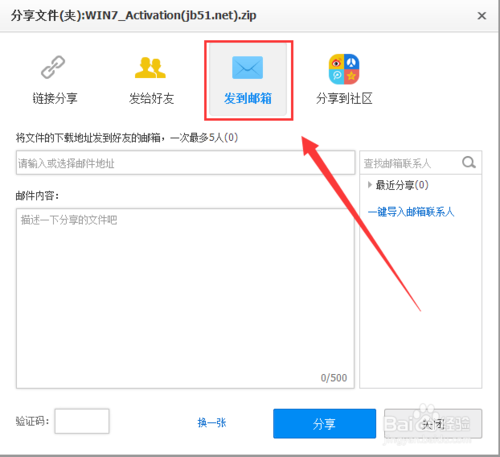Click the 发给好友 tab label
The height and width of the screenshot is (457, 500).
click(152, 98)
